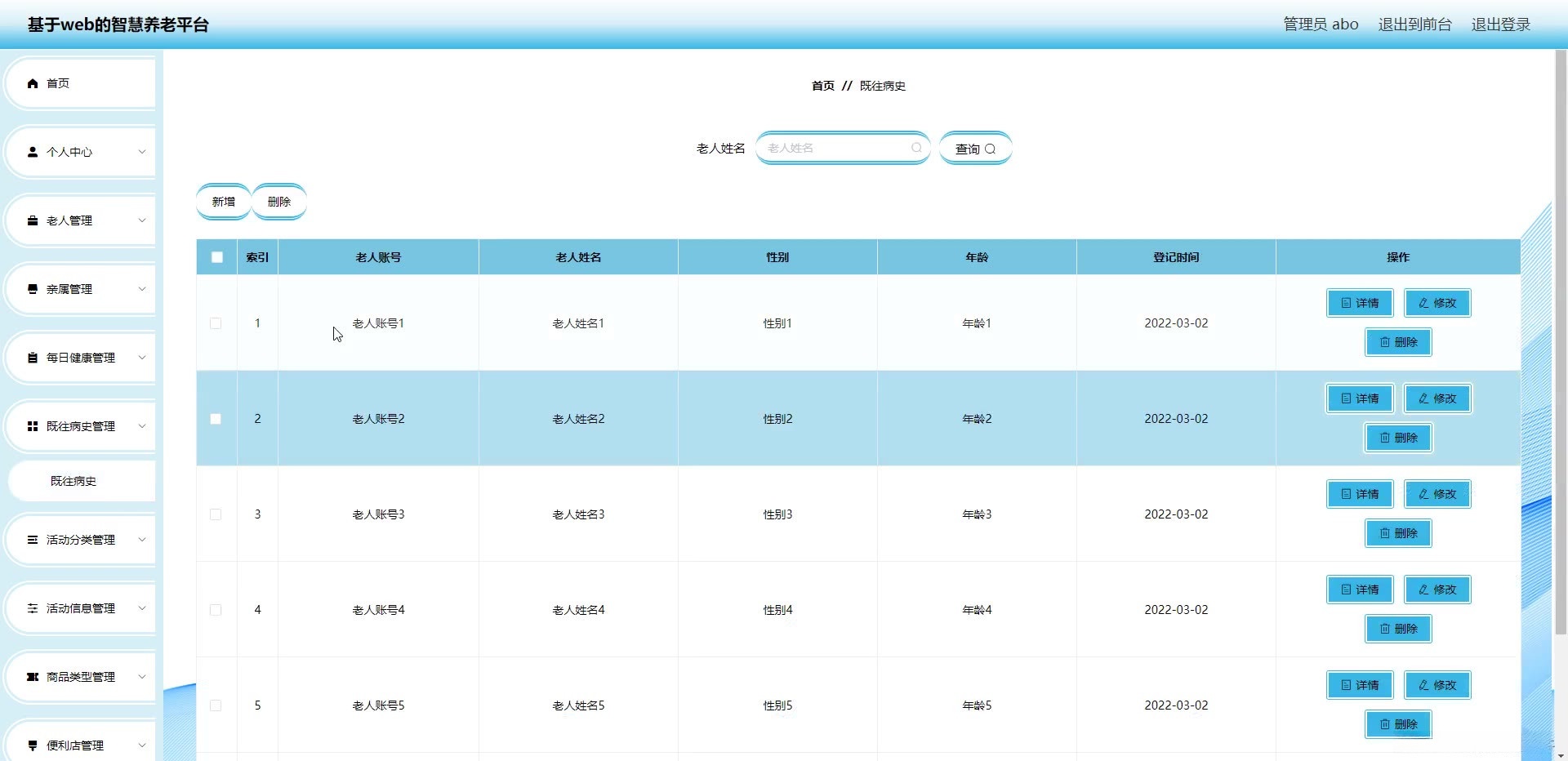
Task: Click the detail document icon in row 5
Action: point(1346,685)
